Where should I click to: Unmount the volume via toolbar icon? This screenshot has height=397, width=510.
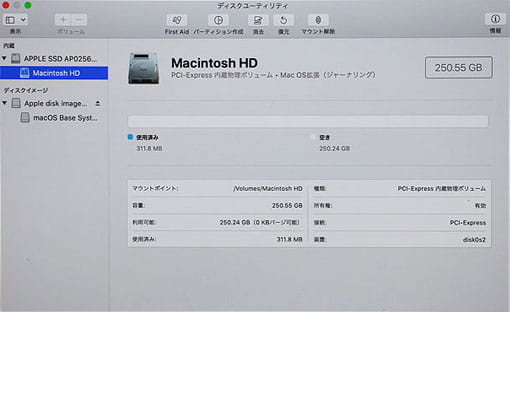318,20
